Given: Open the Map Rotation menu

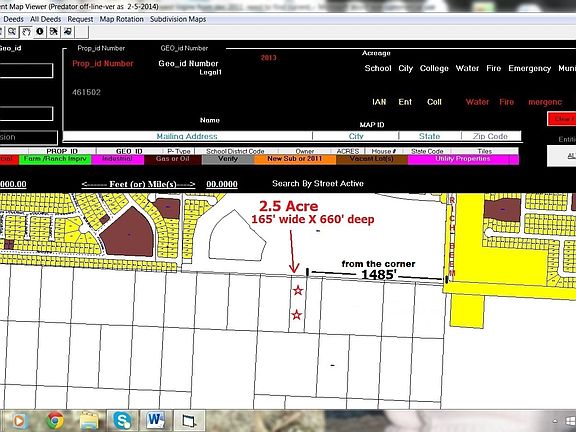Looking at the screenshot, I should (122, 19).
